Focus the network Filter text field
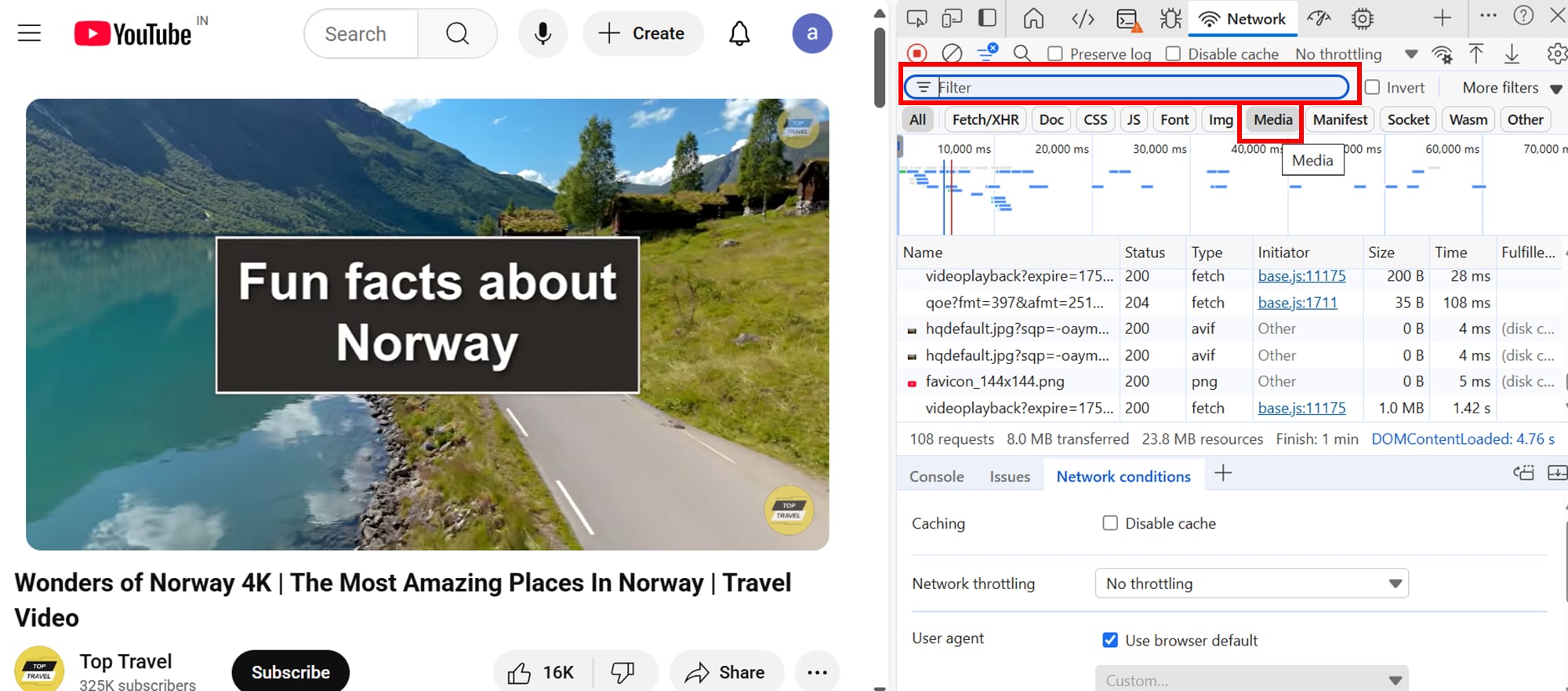 1127,87
